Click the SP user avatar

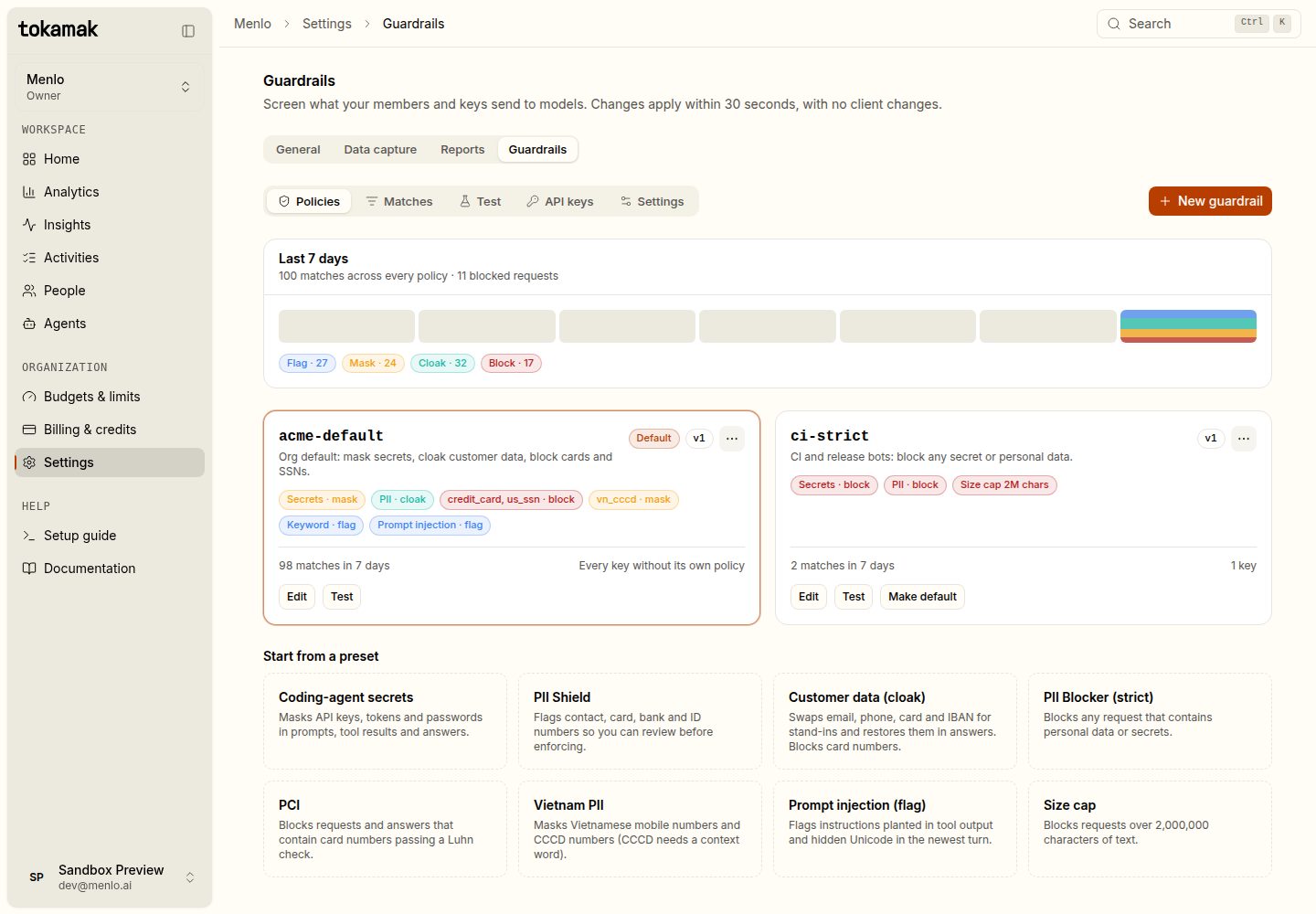[x=37, y=877]
